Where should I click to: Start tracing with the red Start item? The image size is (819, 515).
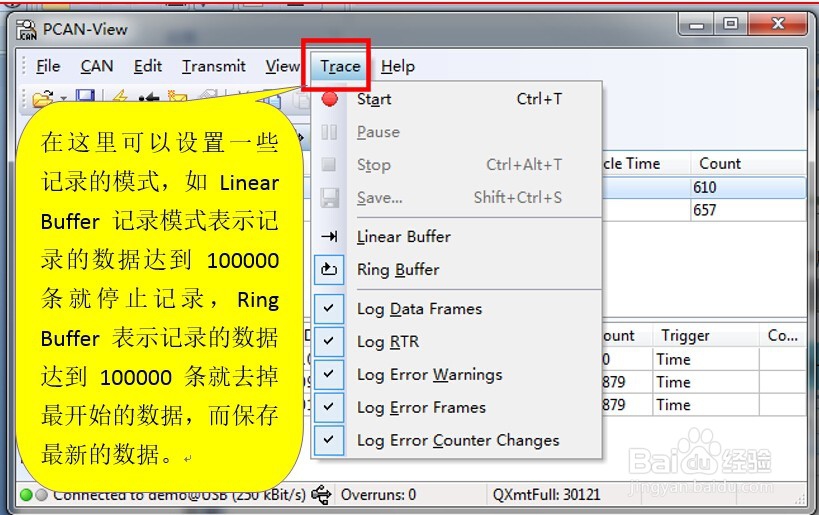[457, 99]
